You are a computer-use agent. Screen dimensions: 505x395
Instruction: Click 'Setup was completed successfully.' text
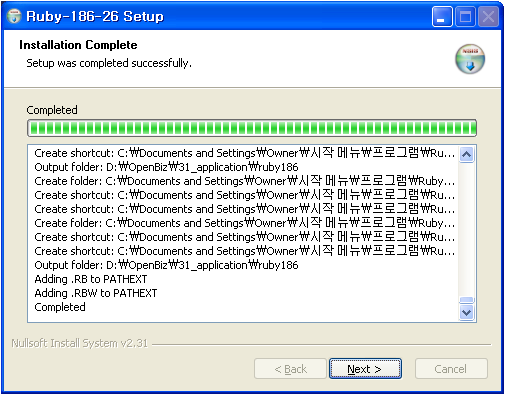(109, 63)
